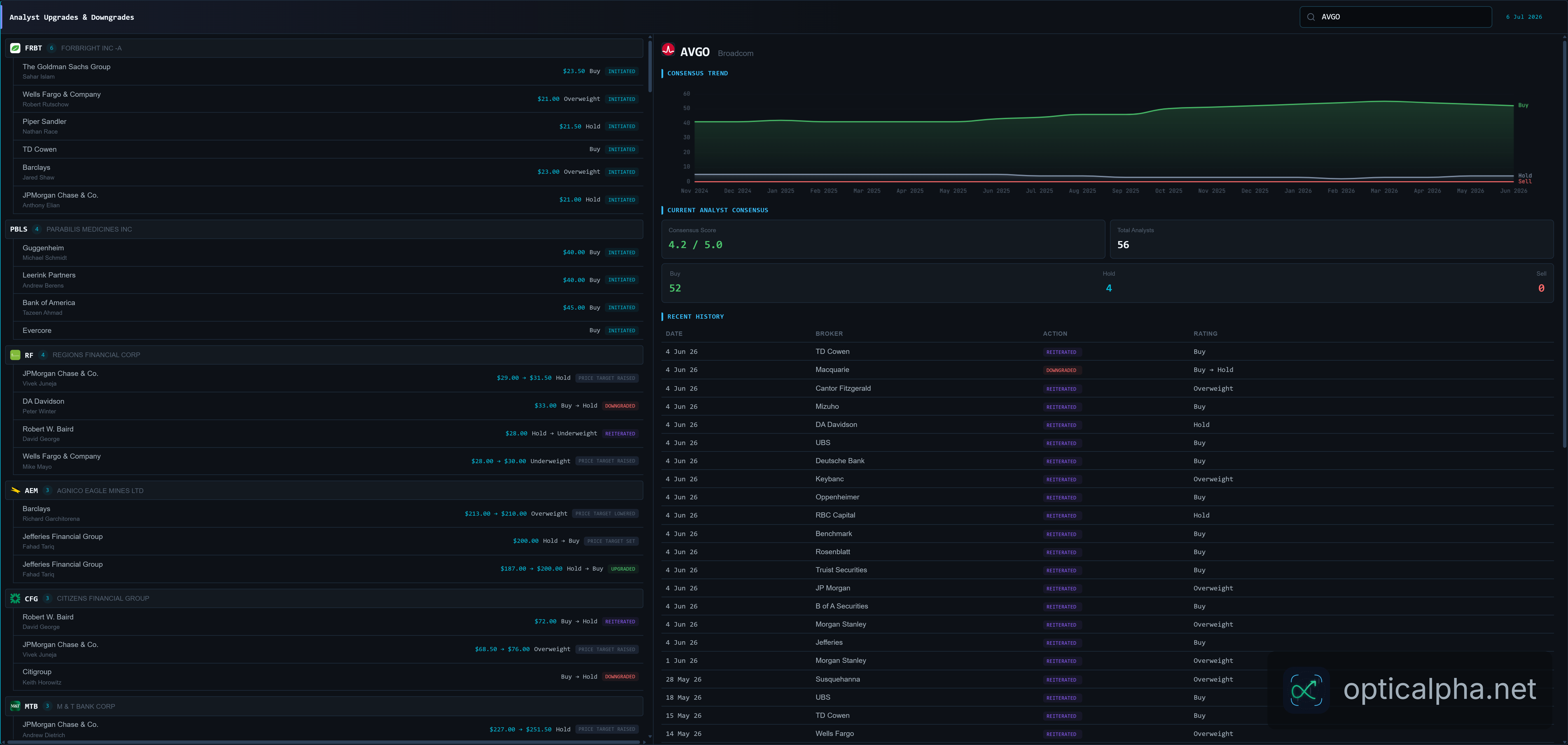Screen dimensions: 1568x745
Task: Select the Evercore Buy initiated row
Action: pos(328,330)
